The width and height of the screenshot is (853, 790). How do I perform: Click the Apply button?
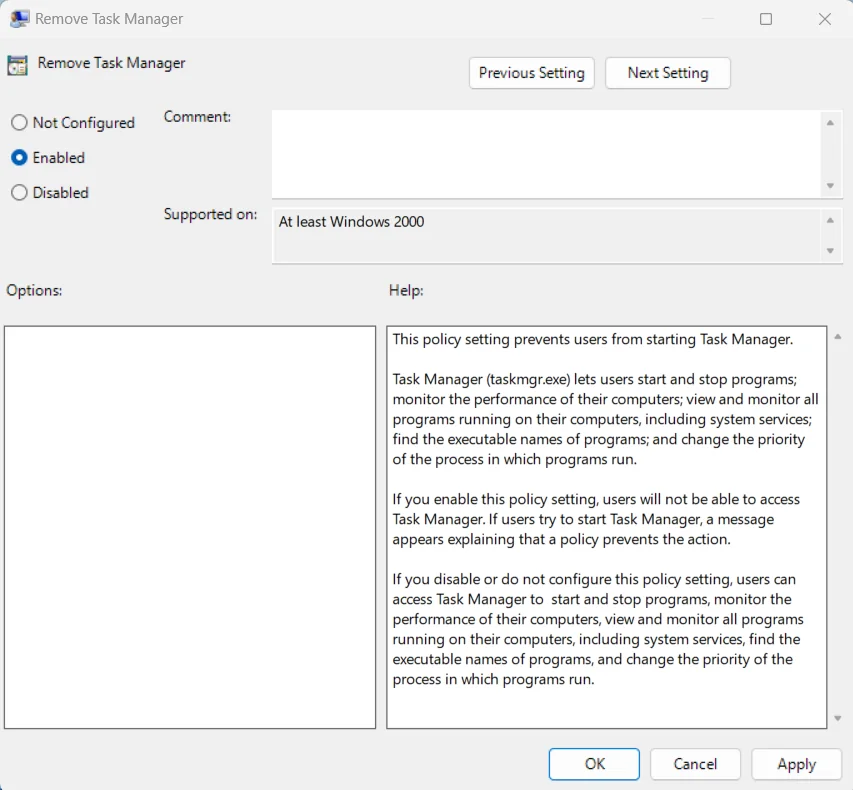pyautogui.click(x=796, y=764)
